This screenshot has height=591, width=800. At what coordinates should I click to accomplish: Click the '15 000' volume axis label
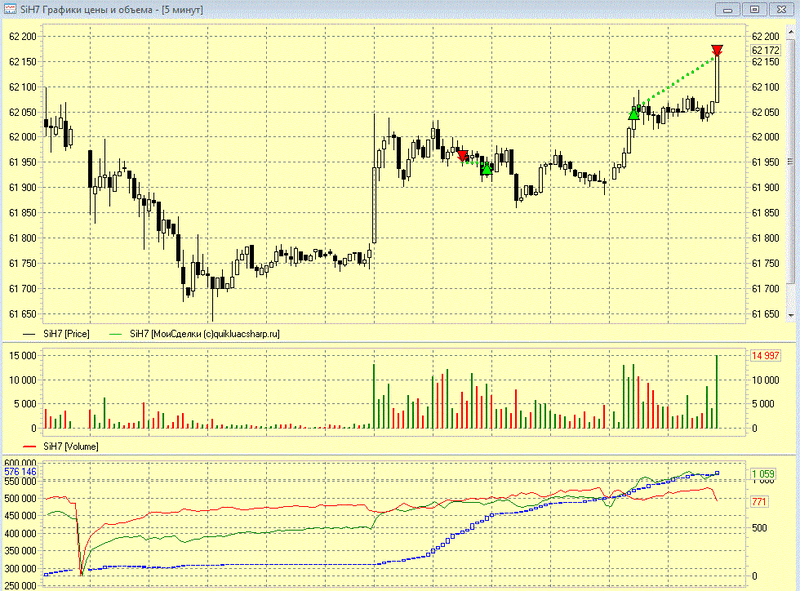(23, 355)
